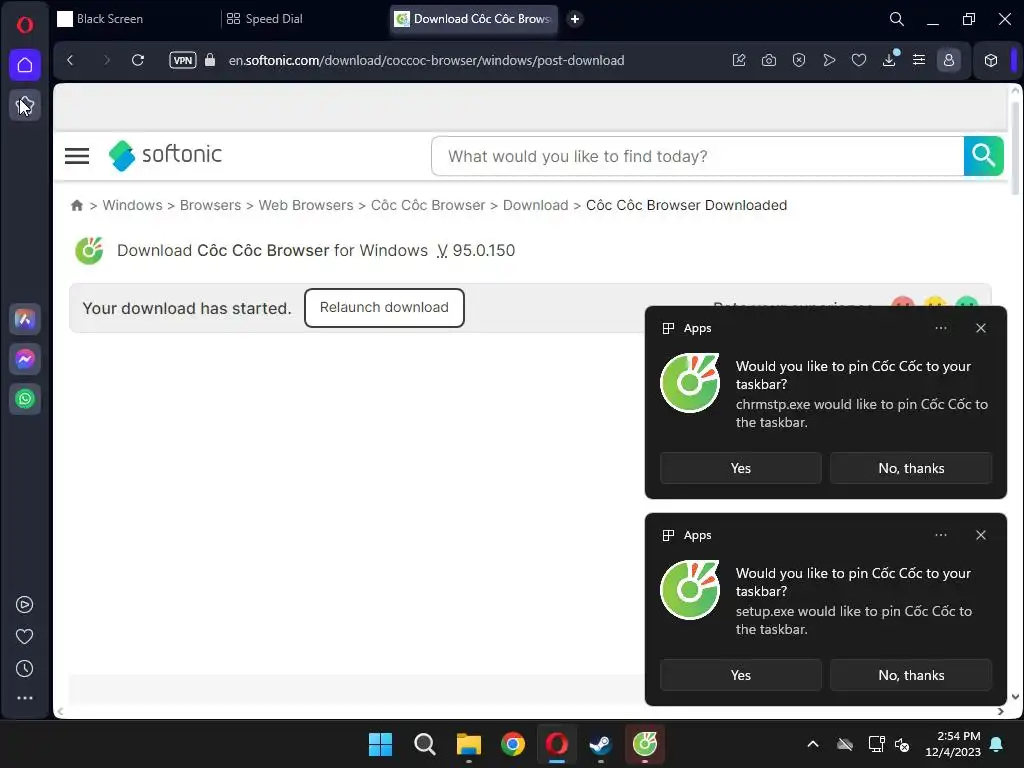The width and height of the screenshot is (1024, 768).
Task: Click the address bar URL
Action: point(426,60)
